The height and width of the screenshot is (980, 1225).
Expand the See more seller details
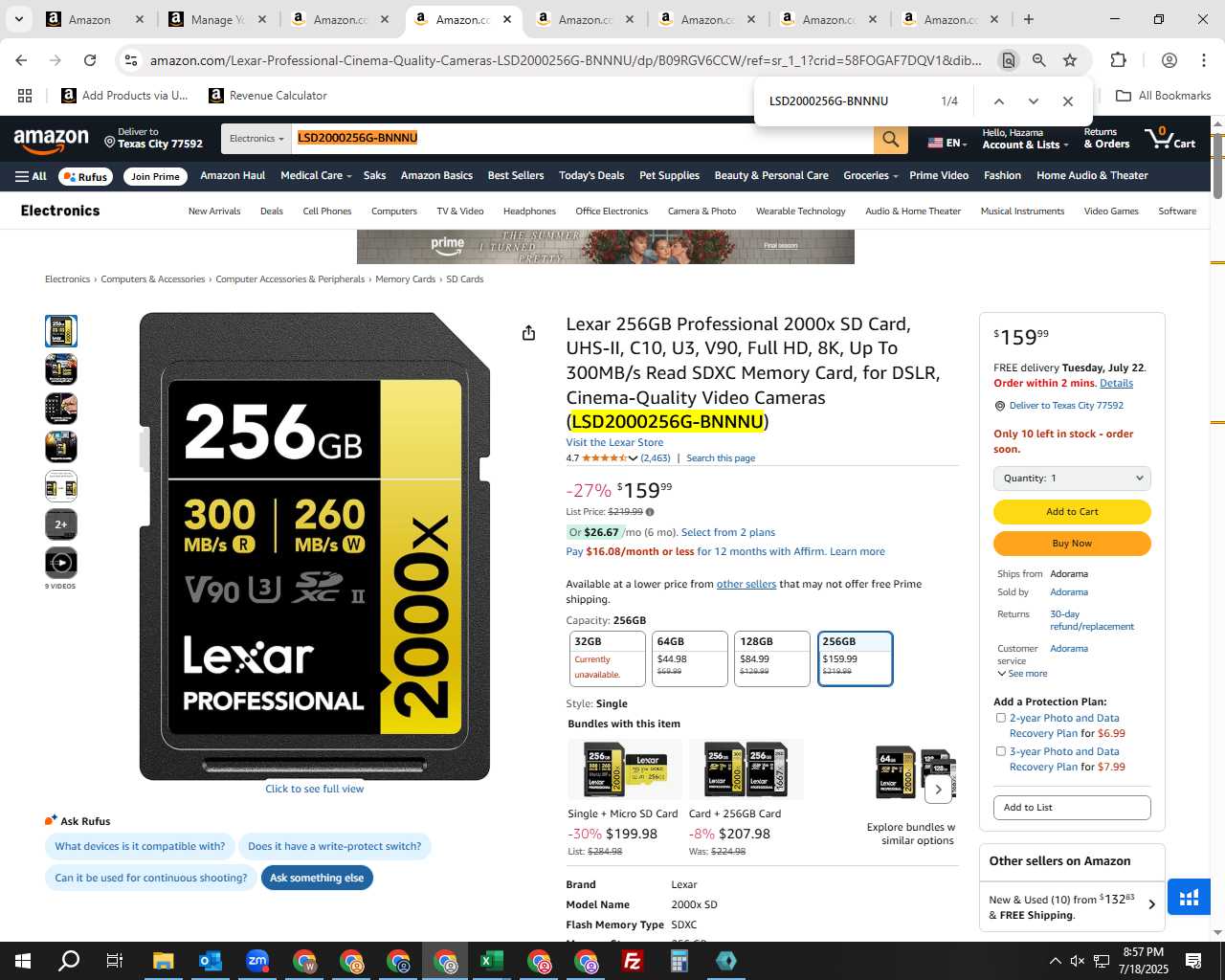click(x=1022, y=674)
